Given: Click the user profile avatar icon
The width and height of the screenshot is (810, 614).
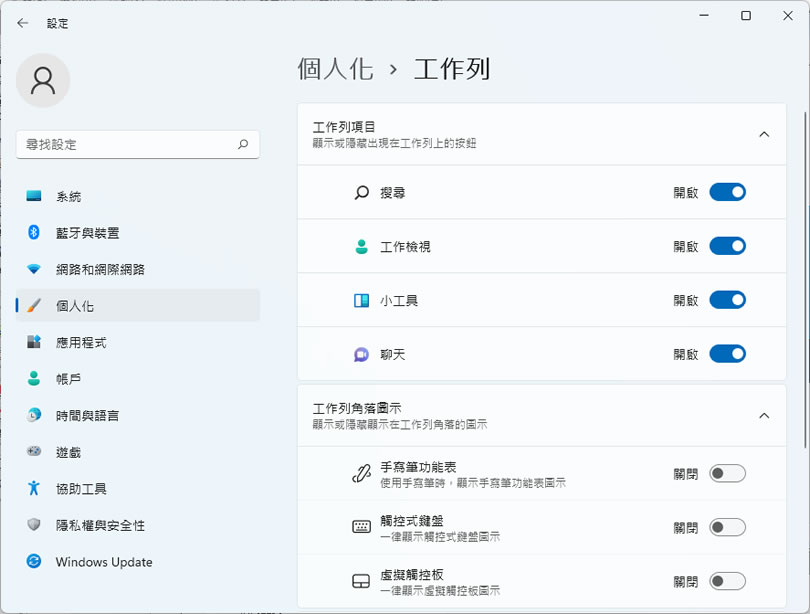Looking at the screenshot, I should pos(43,80).
